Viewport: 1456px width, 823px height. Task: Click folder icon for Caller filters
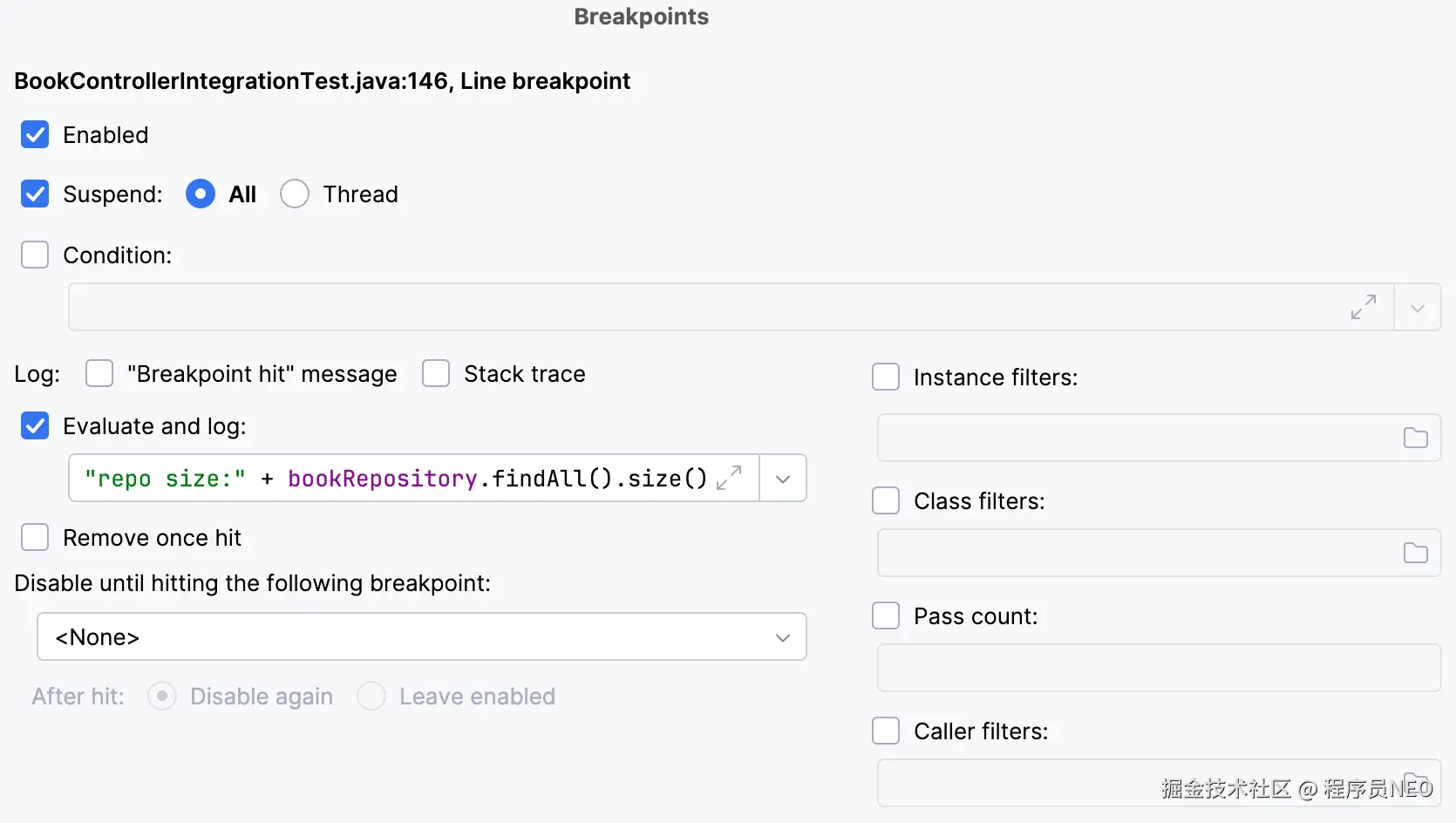coord(1415,781)
